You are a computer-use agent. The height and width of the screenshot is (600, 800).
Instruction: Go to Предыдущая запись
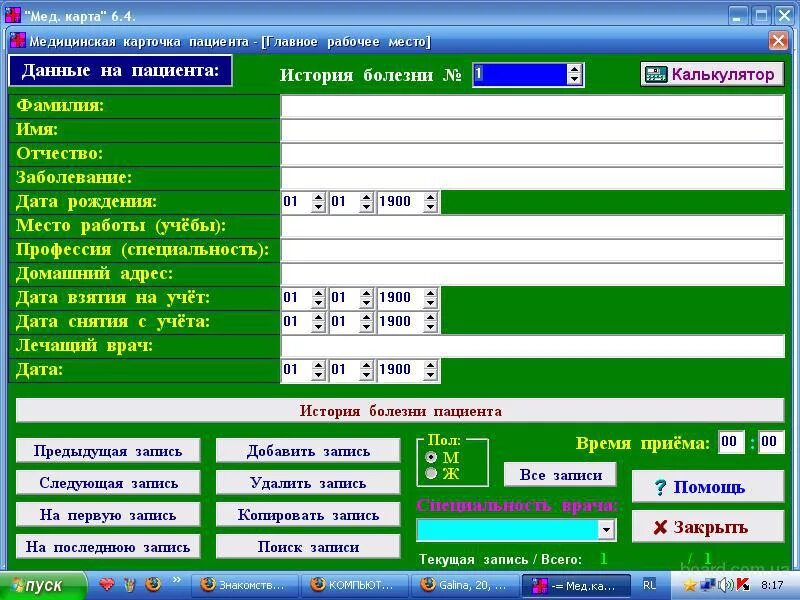click(x=108, y=451)
